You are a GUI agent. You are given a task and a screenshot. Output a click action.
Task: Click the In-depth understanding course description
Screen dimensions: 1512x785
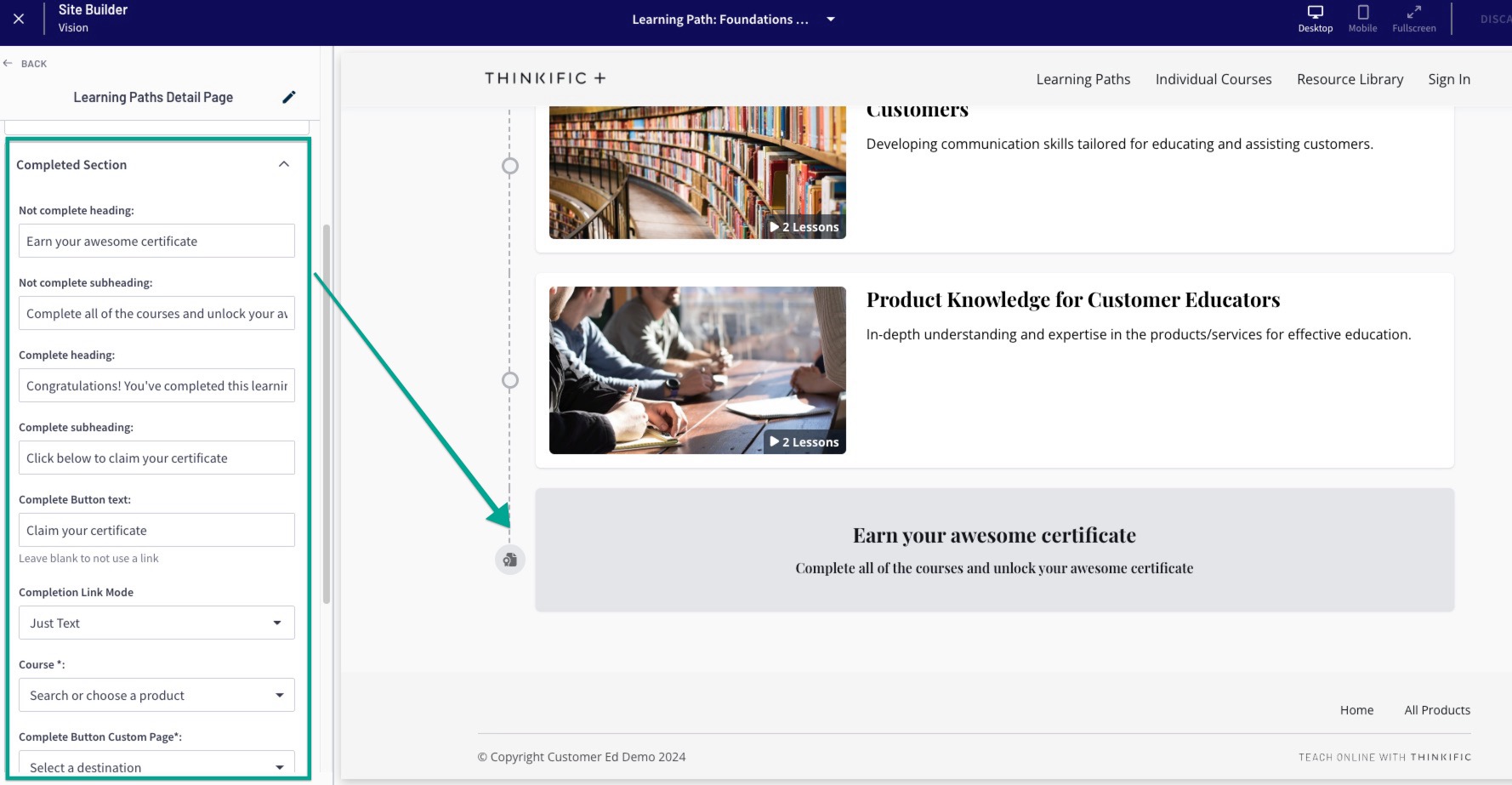[1139, 334]
